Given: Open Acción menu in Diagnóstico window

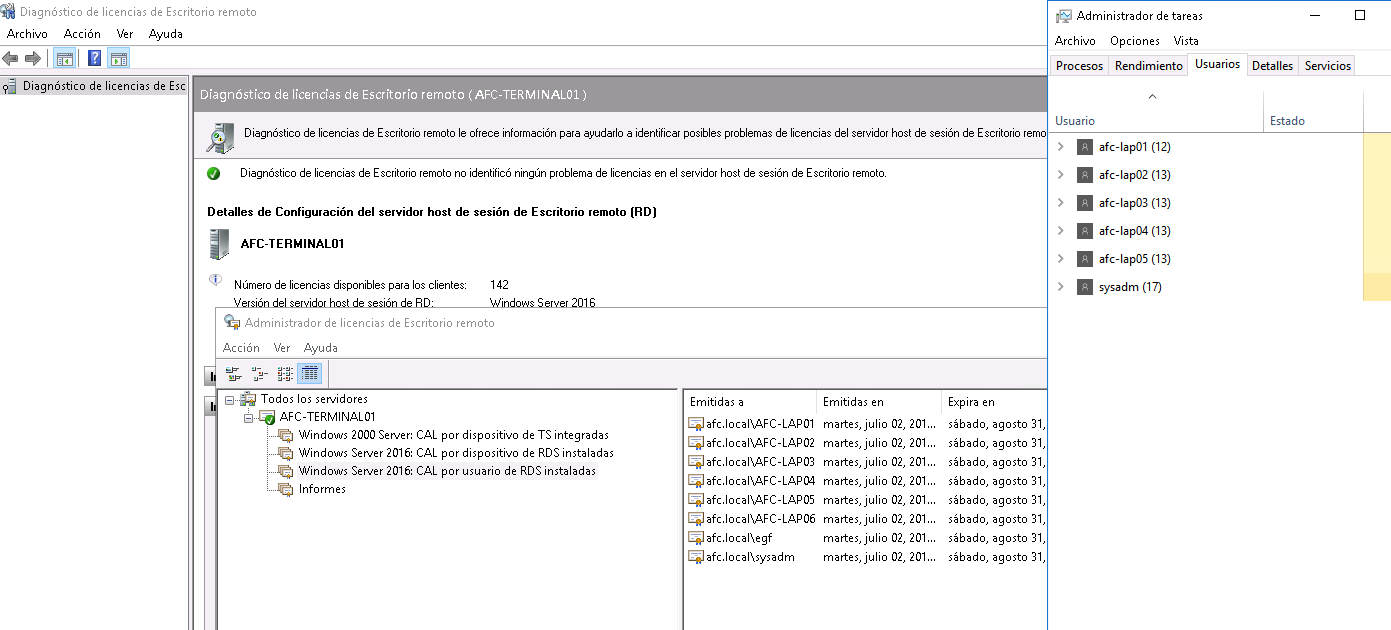Looking at the screenshot, I should pyautogui.click(x=82, y=34).
